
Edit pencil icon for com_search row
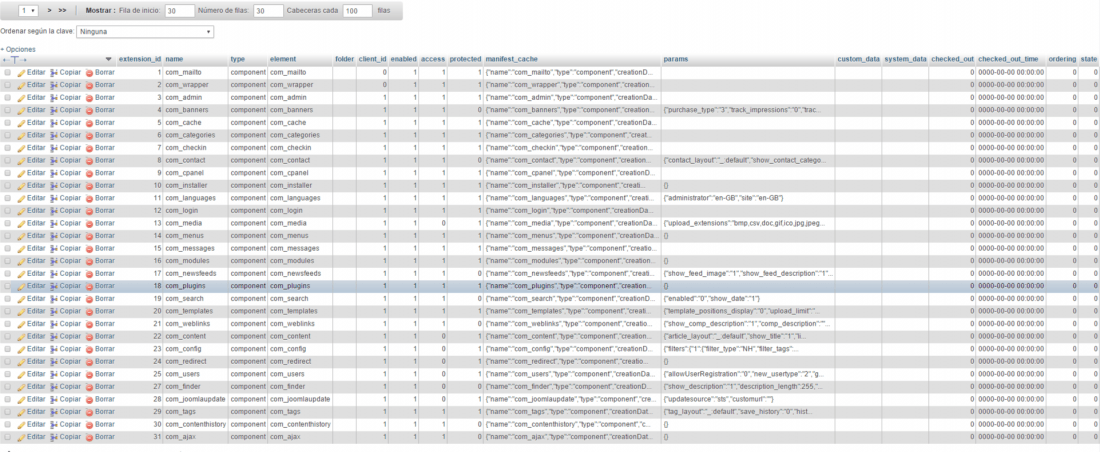[21, 299]
